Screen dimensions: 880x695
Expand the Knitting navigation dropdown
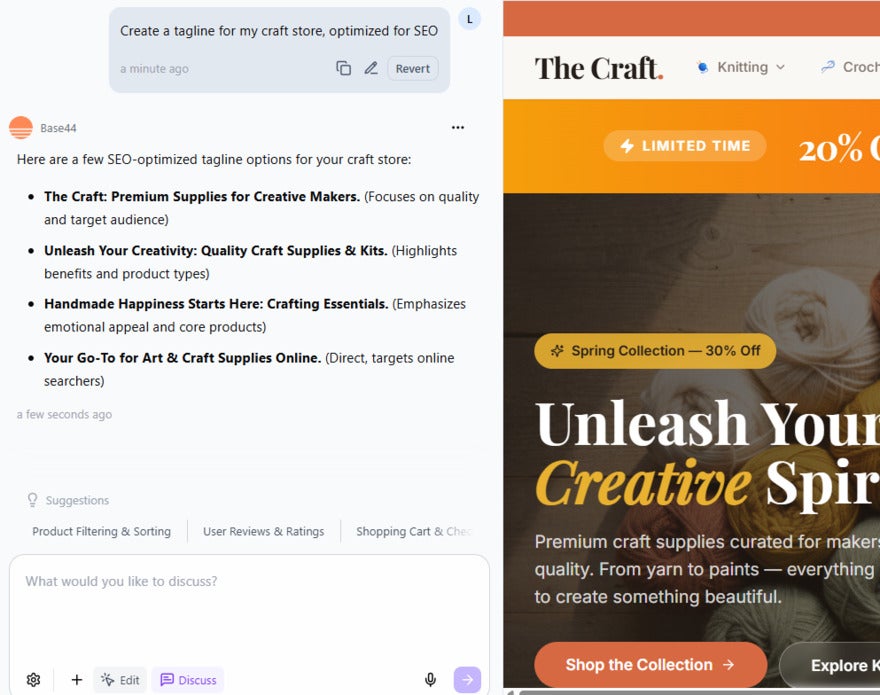[x=741, y=67]
